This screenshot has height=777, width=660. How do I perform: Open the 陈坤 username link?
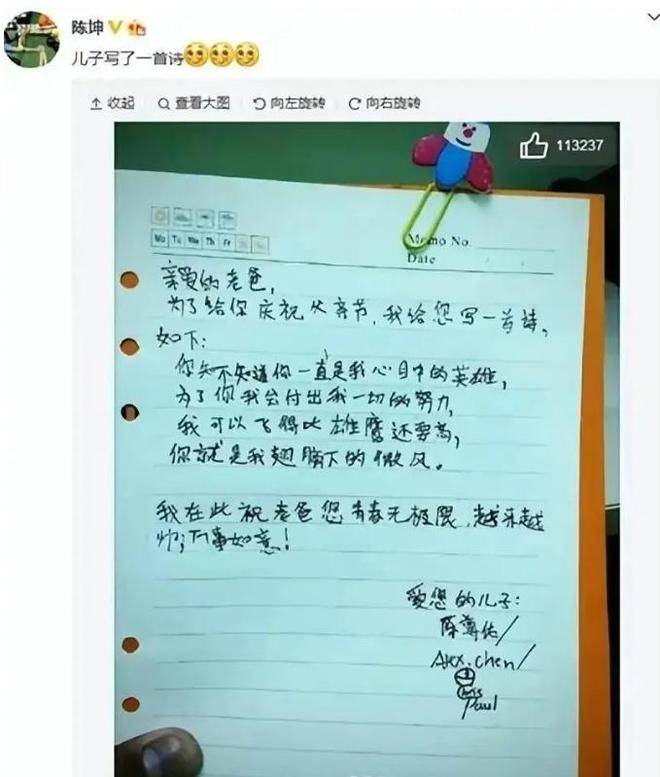coord(88,28)
